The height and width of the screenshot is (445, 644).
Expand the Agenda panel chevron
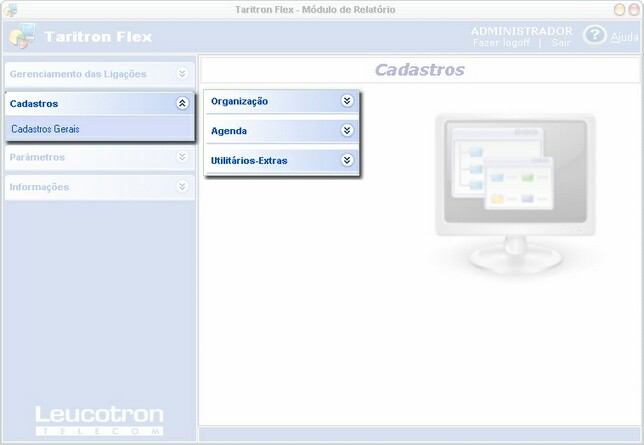point(347,130)
